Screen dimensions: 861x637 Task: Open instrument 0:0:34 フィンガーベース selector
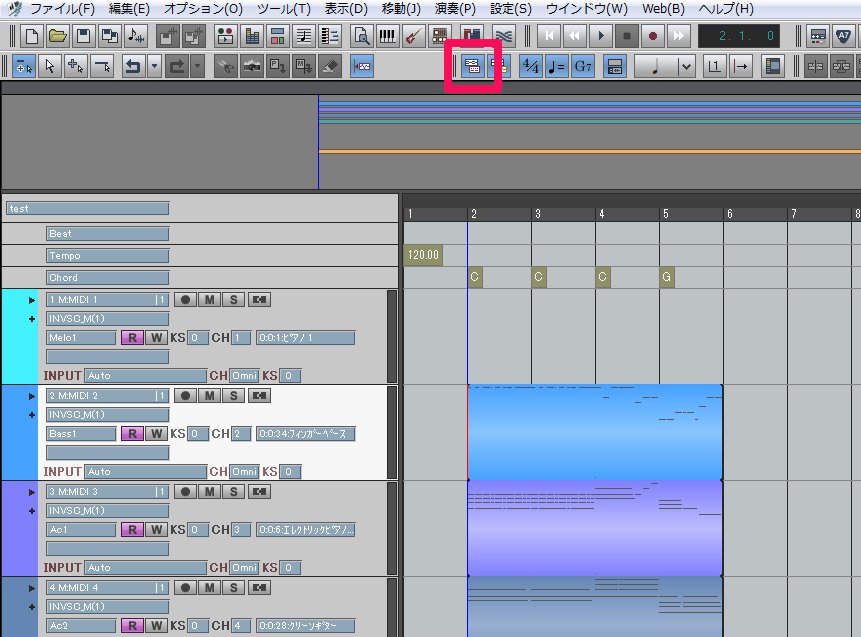pyautogui.click(x=305, y=434)
